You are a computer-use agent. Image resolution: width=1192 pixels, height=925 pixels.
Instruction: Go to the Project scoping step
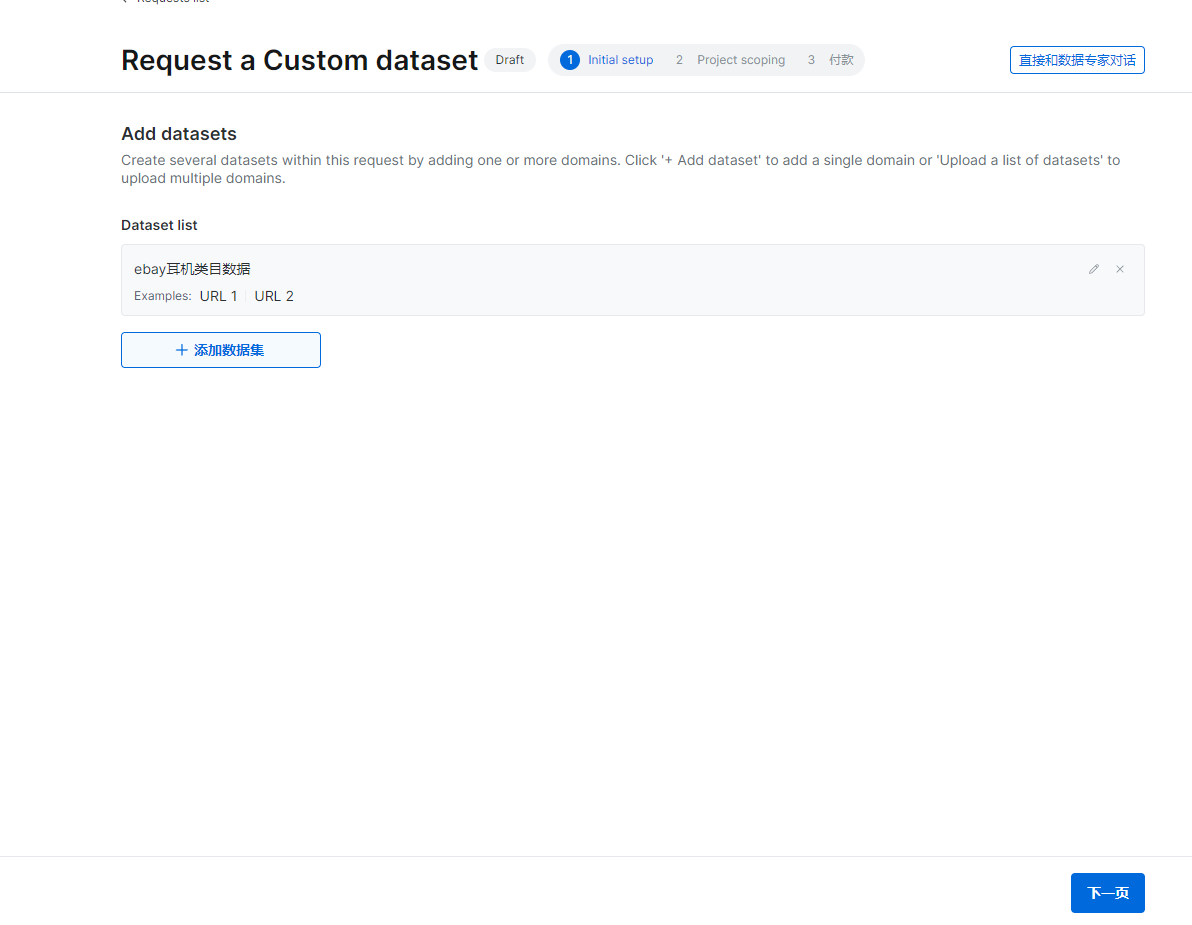coord(730,60)
